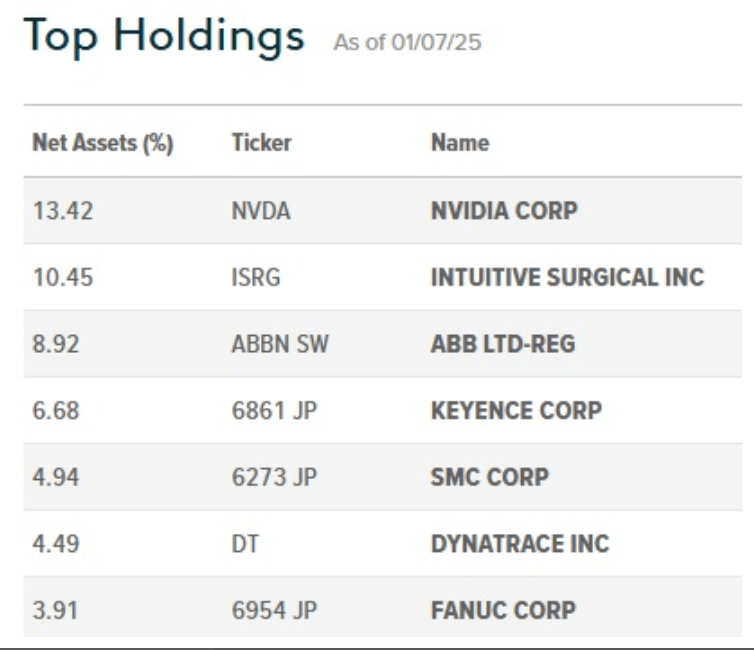This screenshot has height=650, width=754.
Task: Click the Net Assets (%) column header
Action: (x=103, y=143)
